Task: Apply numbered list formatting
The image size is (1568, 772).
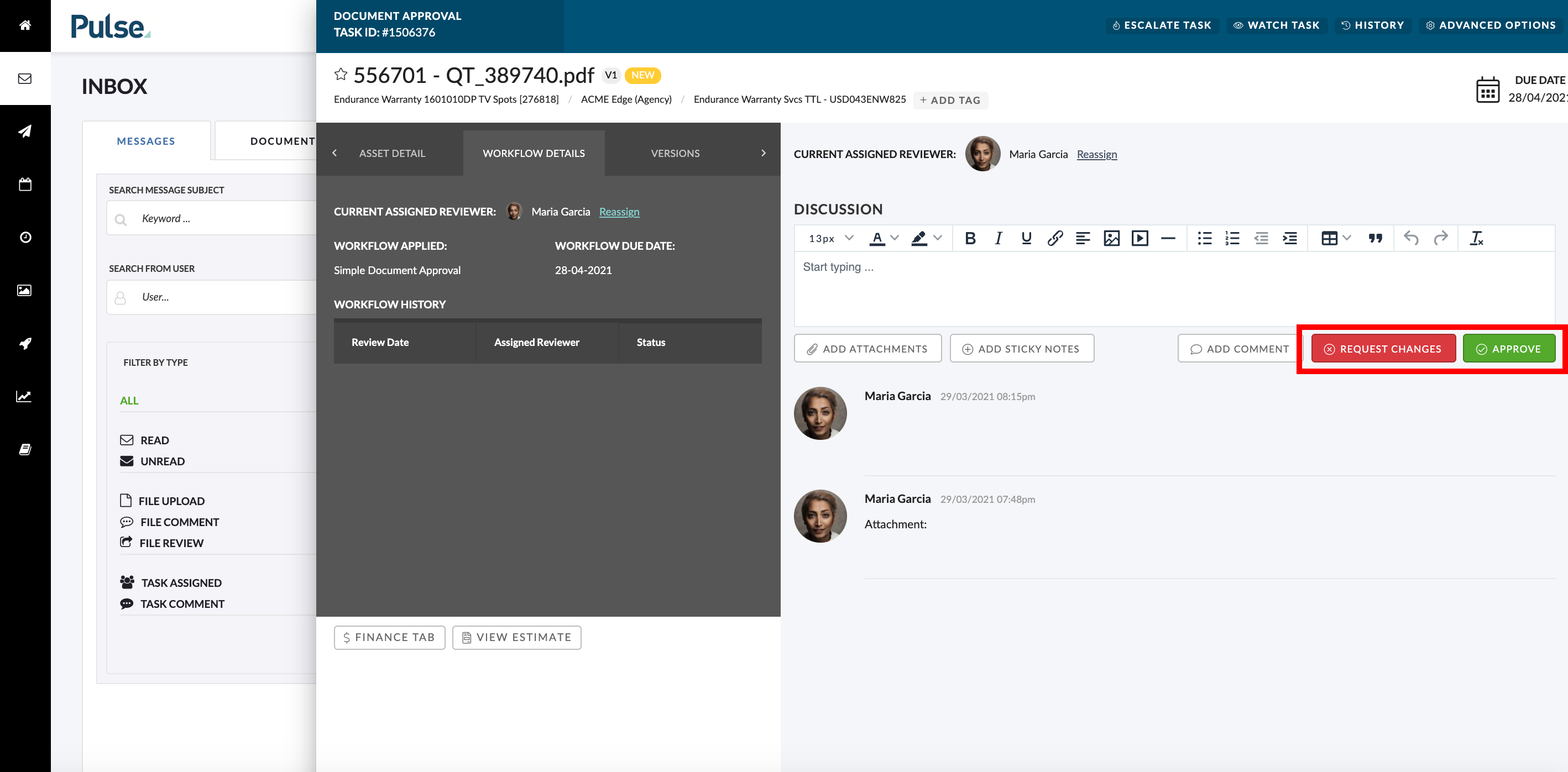Action: tap(1232, 239)
